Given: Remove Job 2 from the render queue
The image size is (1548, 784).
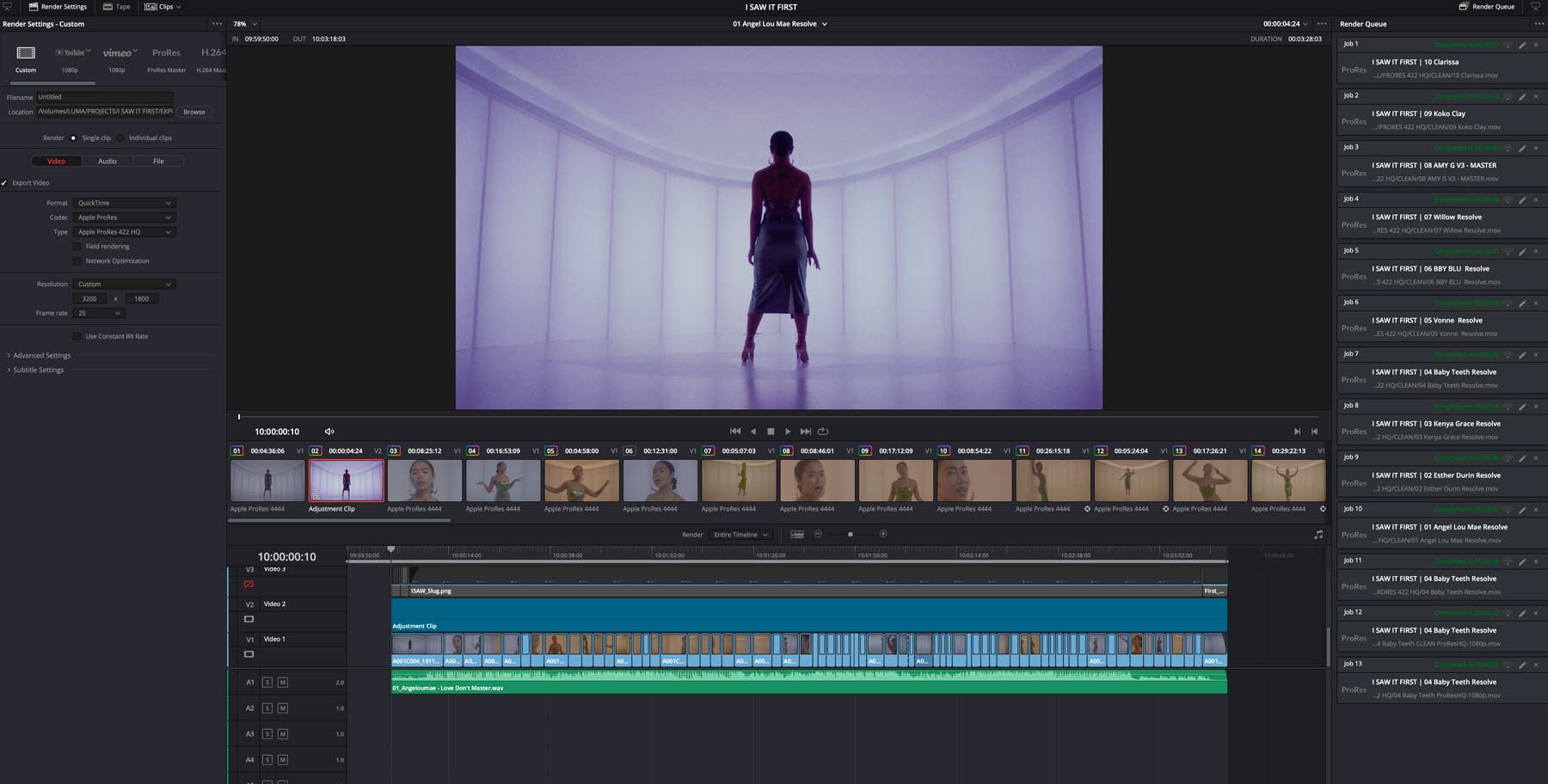Looking at the screenshot, I should coord(1536,96).
